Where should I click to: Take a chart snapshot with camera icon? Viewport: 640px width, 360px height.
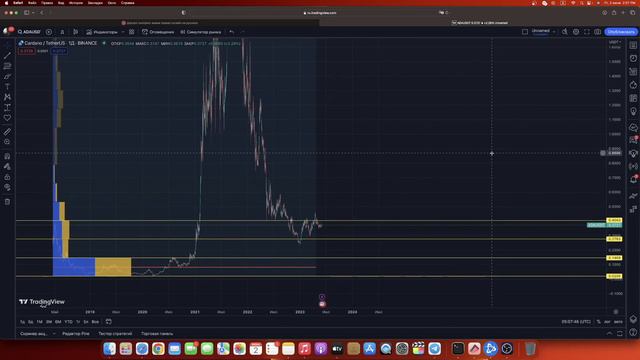[x=598, y=31]
